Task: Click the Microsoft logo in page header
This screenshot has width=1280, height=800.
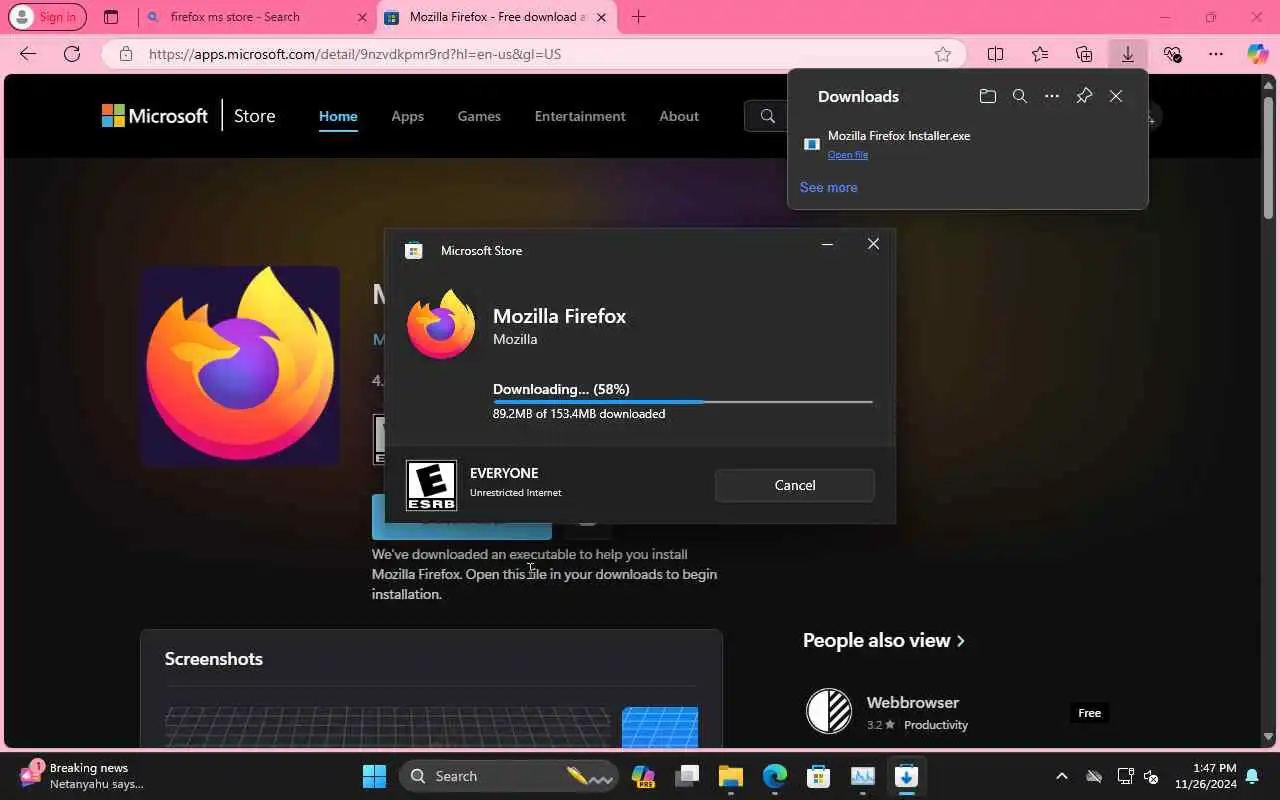Action: coord(155,116)
